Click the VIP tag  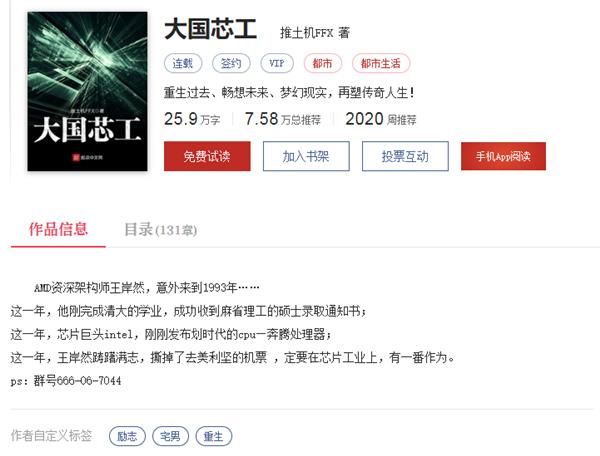coord(277,63)
